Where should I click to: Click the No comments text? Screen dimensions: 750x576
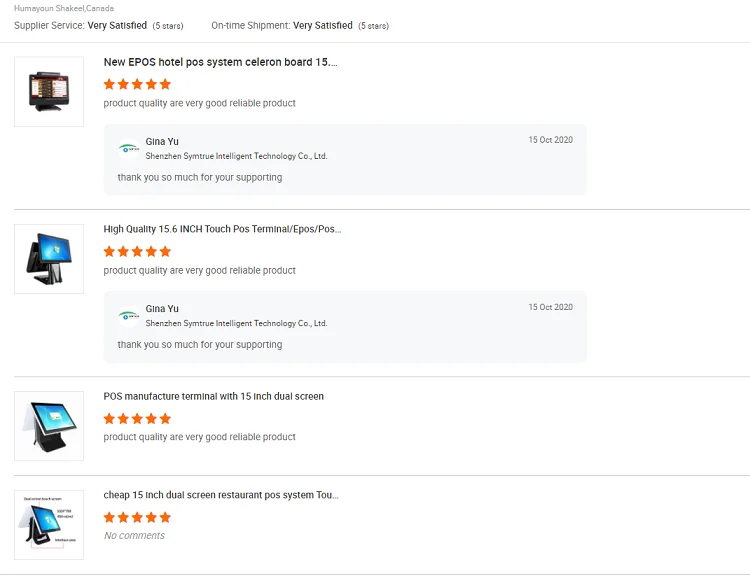[x=134, y=536]
